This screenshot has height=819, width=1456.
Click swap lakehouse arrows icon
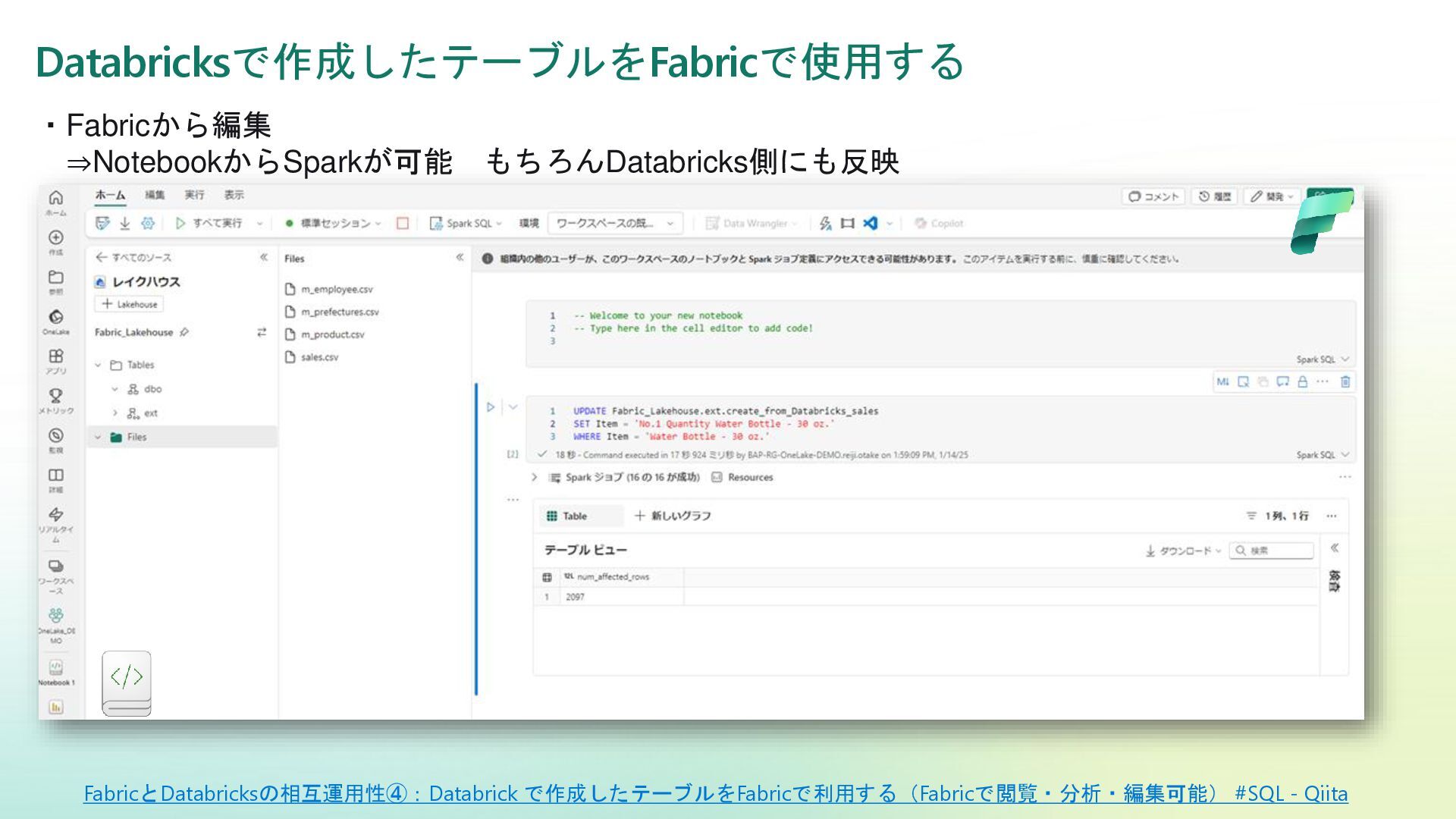click(x=262, y=332)
